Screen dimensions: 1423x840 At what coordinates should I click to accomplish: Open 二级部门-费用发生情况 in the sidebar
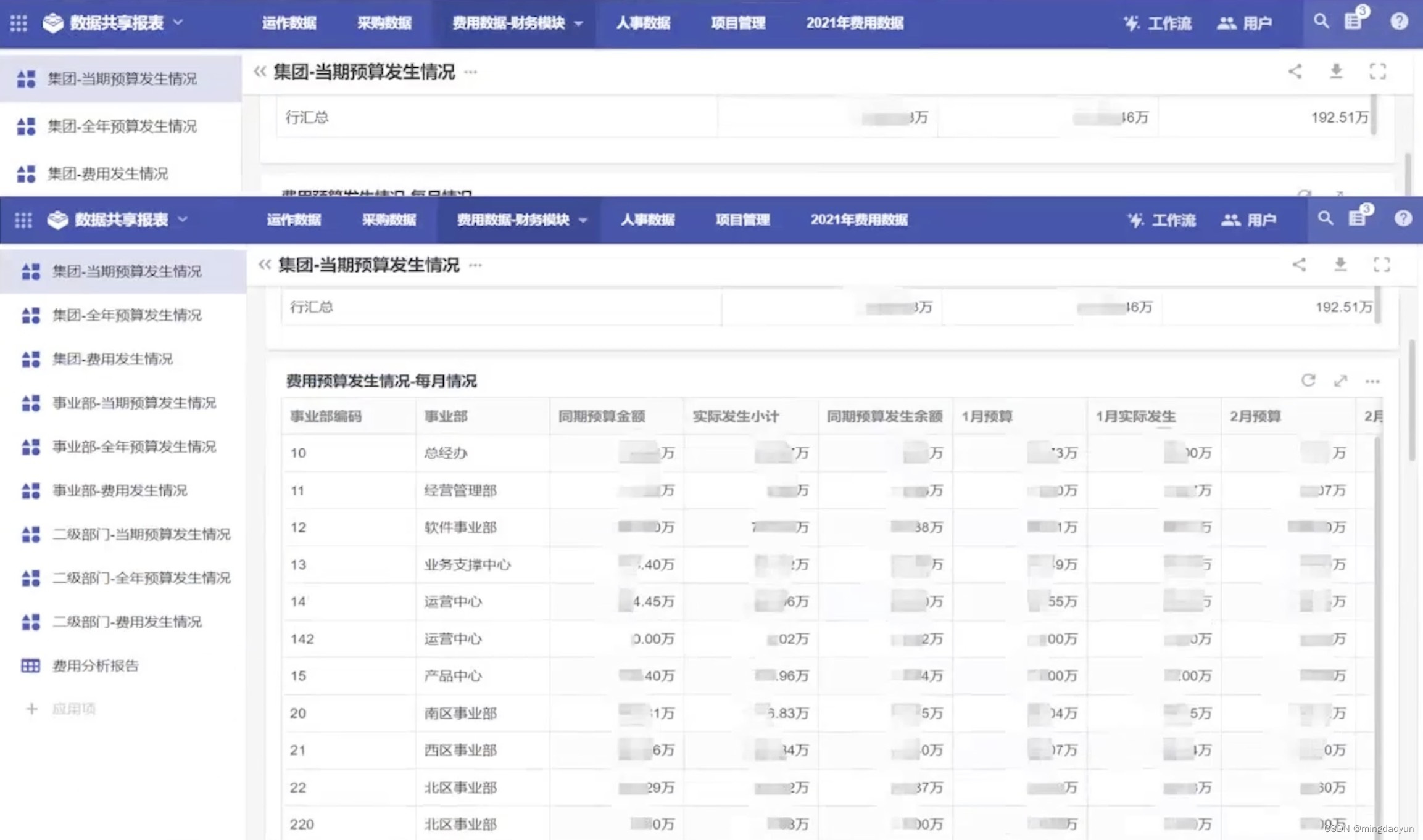point(127,622)
